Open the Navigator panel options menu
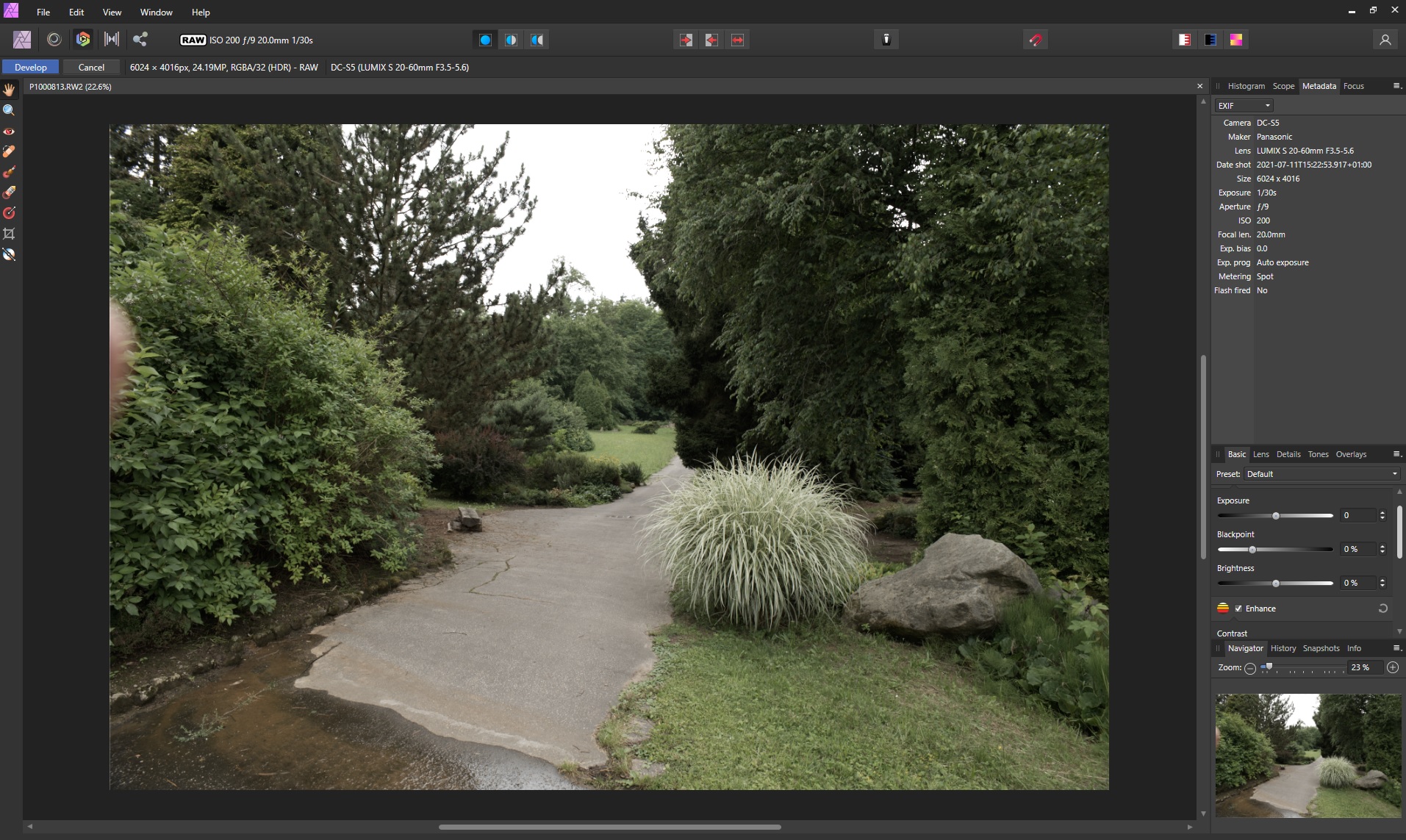Image resolution: width=1406 pixels, height=840 pixels. click(x=1396, y=648)
